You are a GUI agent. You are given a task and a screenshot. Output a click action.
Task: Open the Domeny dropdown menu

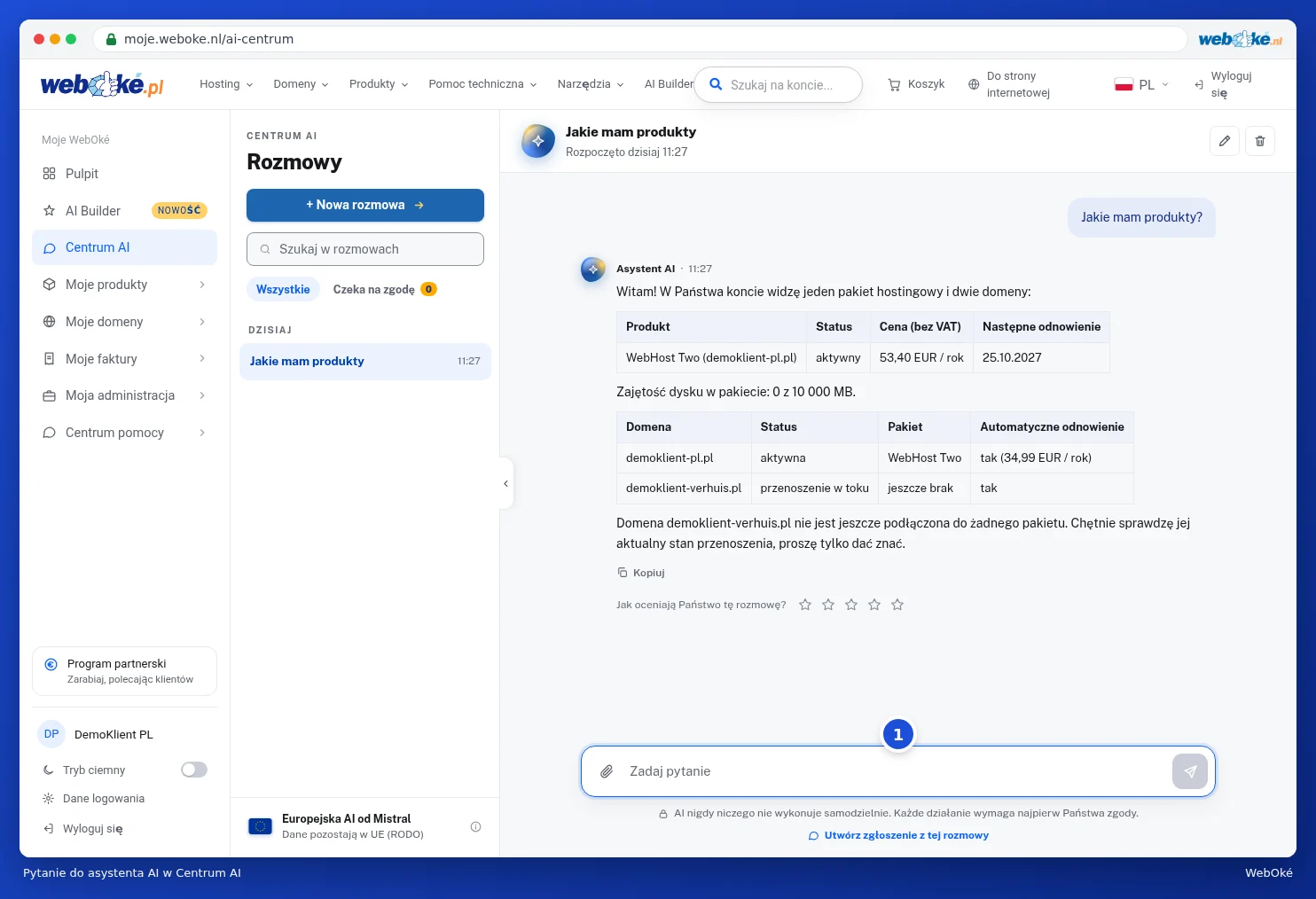[301, 84]
